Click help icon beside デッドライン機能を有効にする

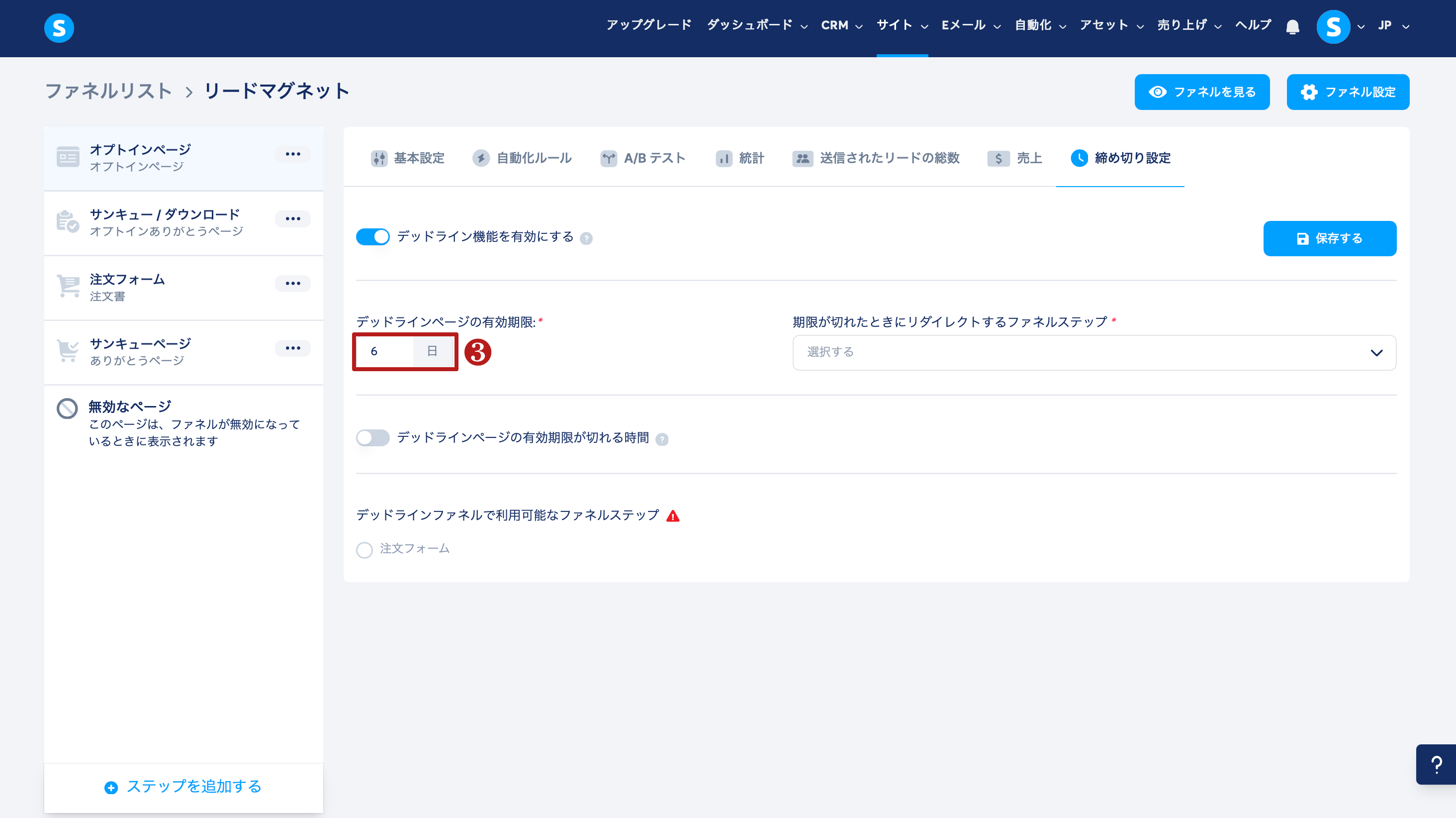tap(586, 239)
